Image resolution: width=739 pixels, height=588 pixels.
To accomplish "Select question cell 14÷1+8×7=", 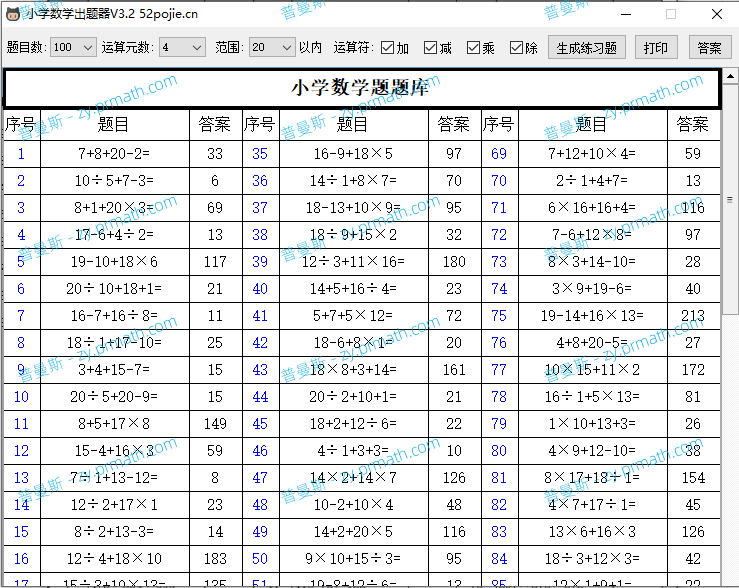I will (353, 180).
